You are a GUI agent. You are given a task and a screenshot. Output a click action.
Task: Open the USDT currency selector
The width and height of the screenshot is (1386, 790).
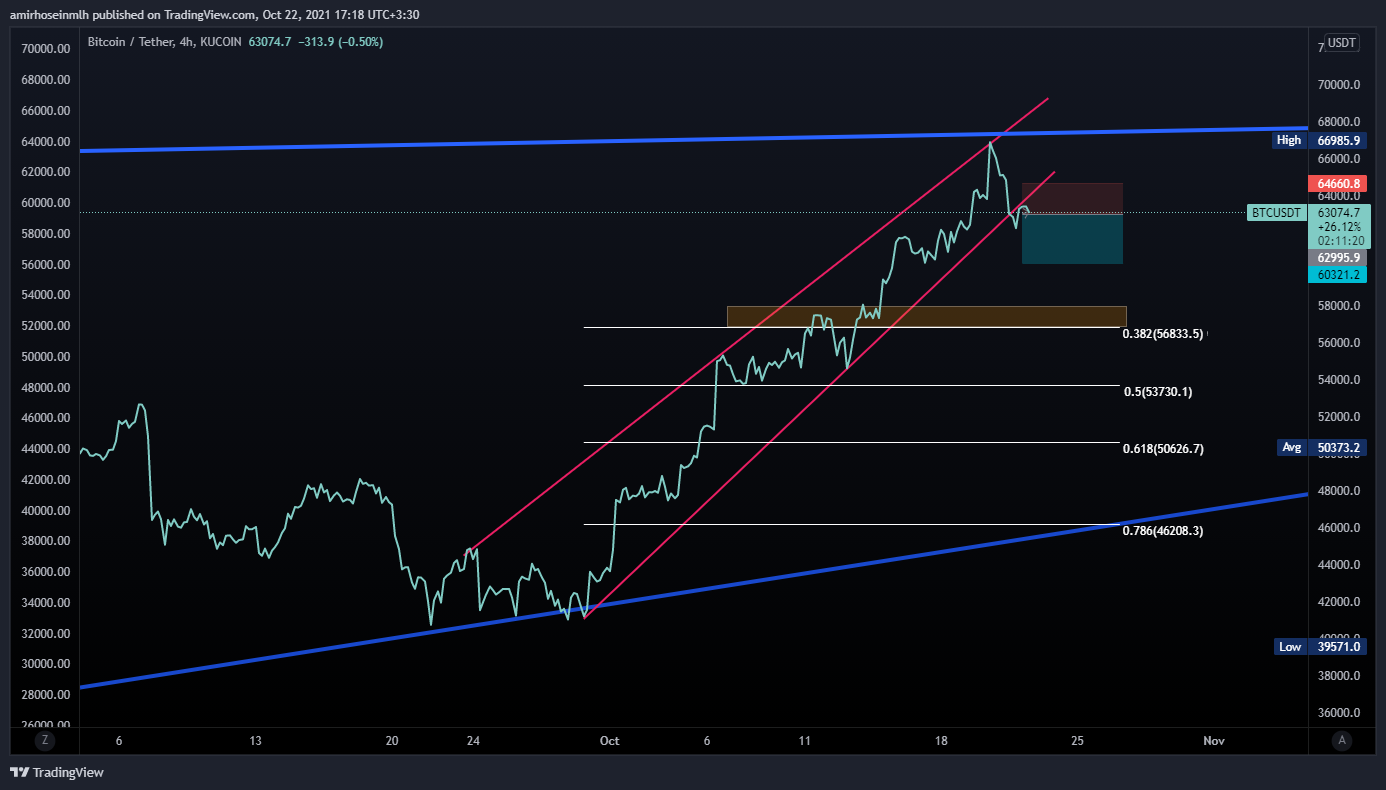(x=1341, y=43)
